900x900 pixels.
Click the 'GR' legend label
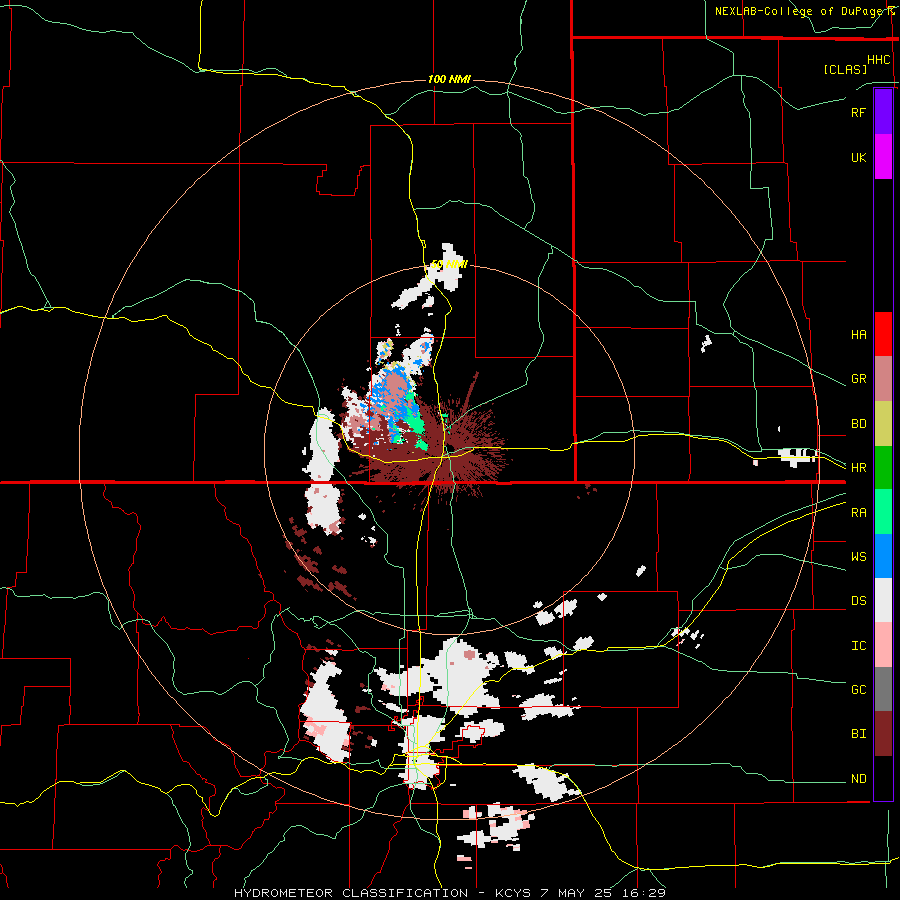[x=858, y=379]
